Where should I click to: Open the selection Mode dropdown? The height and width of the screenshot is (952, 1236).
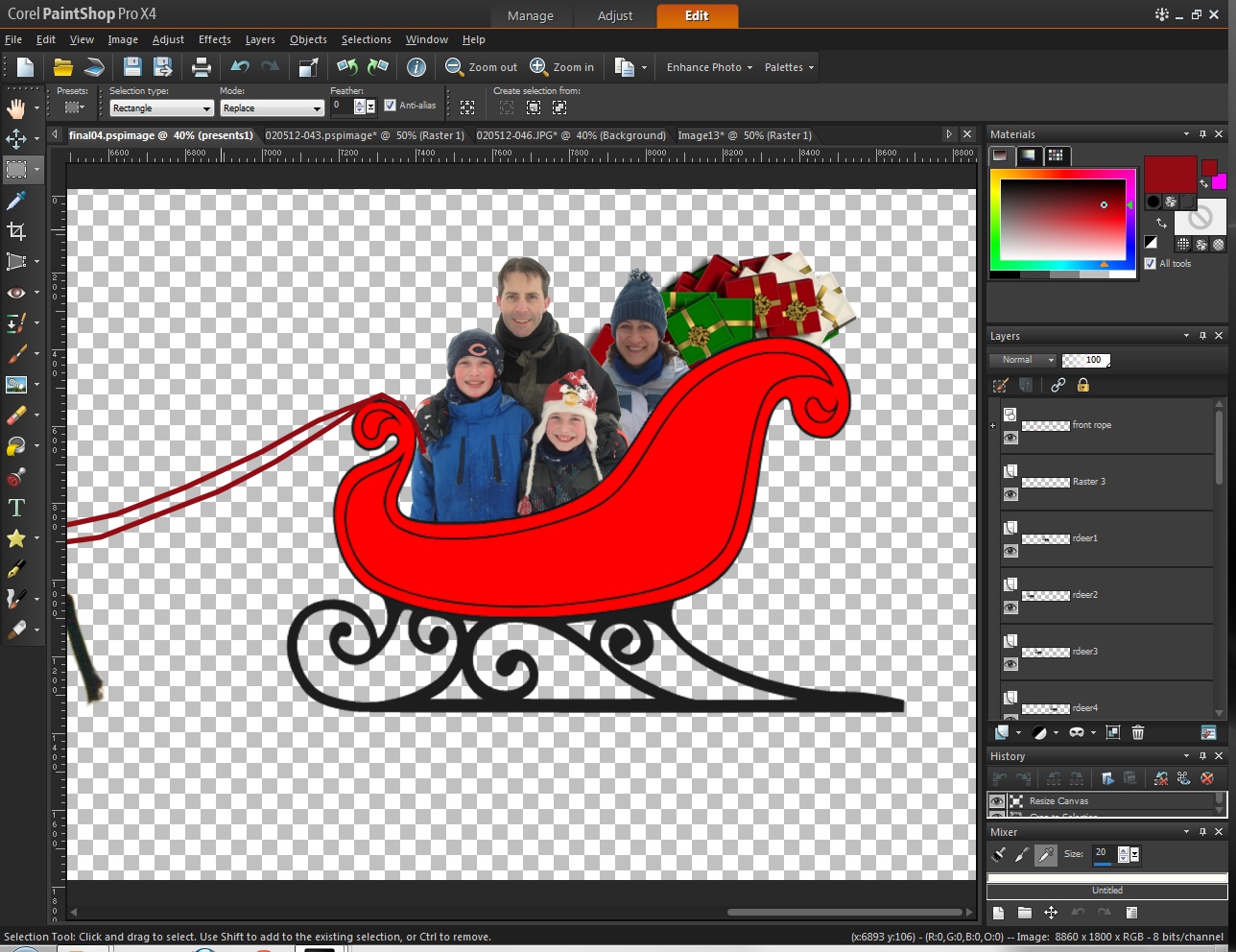tap(273, 108)
